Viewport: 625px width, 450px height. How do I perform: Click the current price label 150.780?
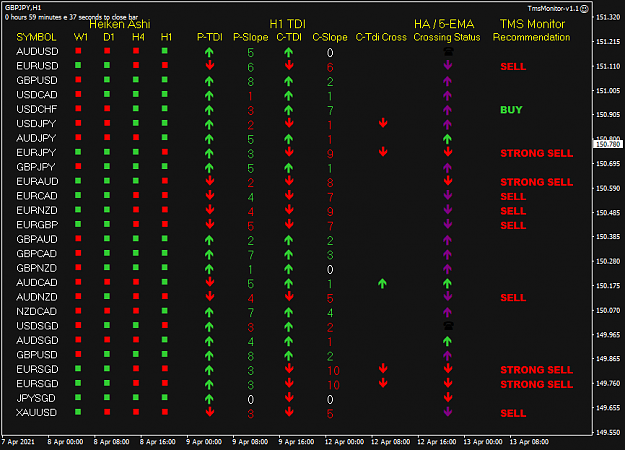[608, 144]
